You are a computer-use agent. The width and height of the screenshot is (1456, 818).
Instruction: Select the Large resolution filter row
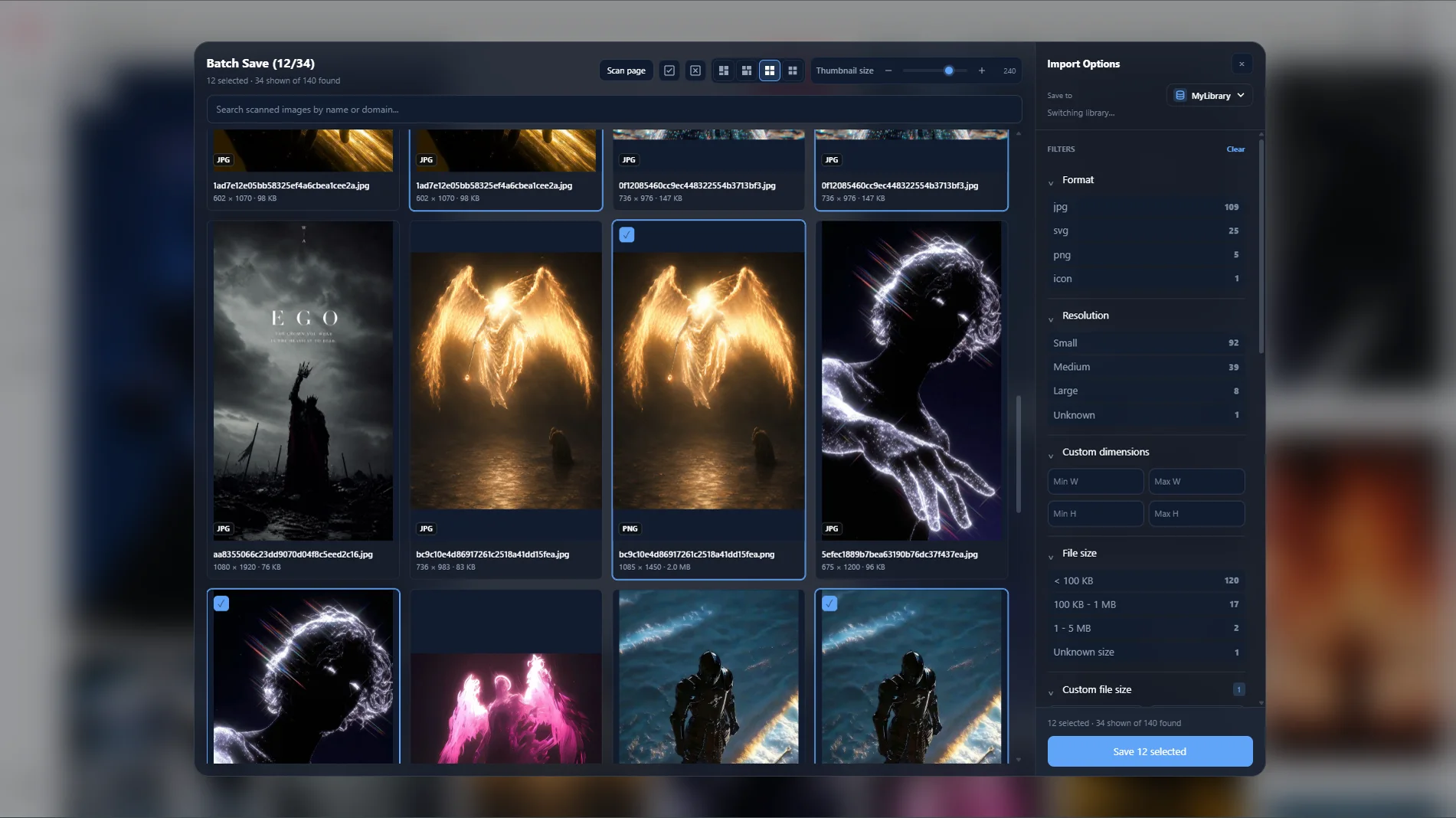pyautogui.click(x=1146, y=391)
